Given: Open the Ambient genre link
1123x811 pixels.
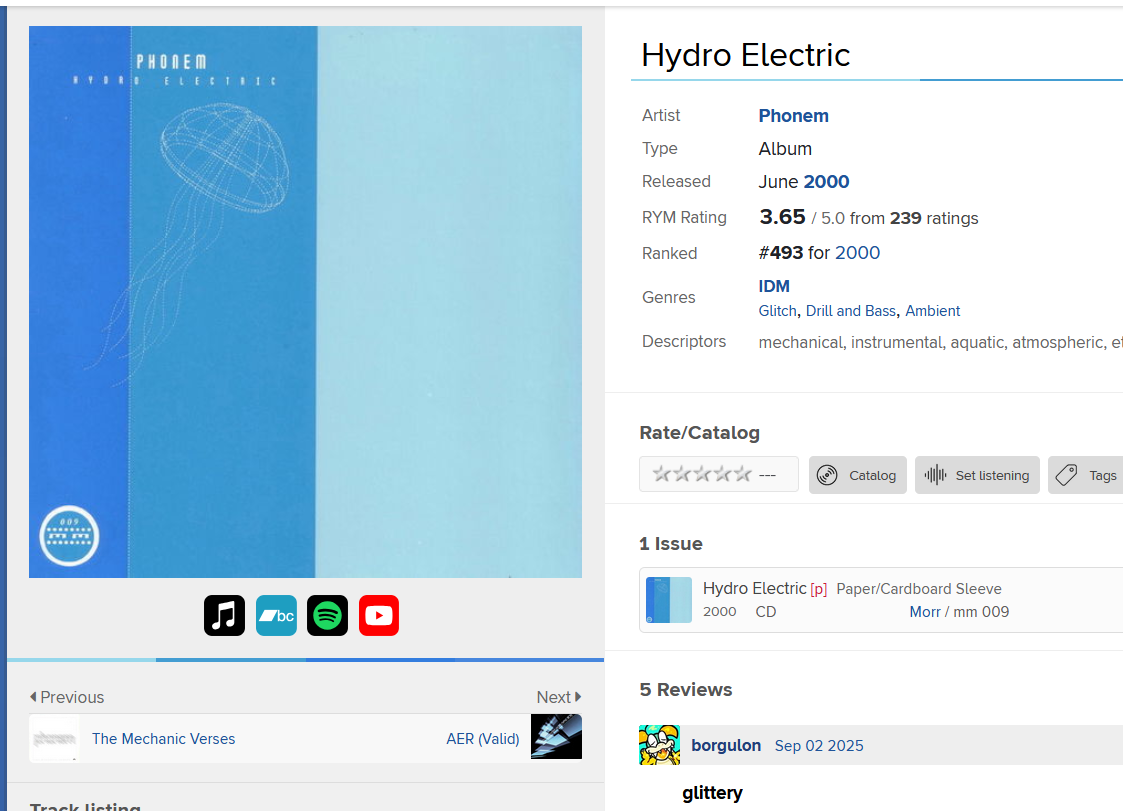Looking at the screenshot, I should (x=932, y=311).
